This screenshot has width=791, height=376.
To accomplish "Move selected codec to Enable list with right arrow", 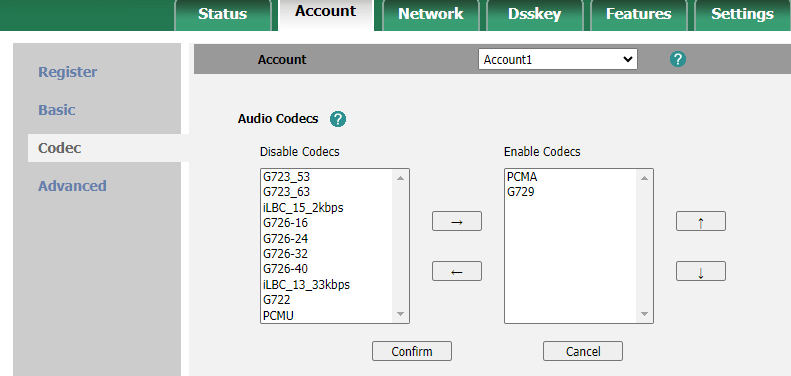I will point(457,221).
